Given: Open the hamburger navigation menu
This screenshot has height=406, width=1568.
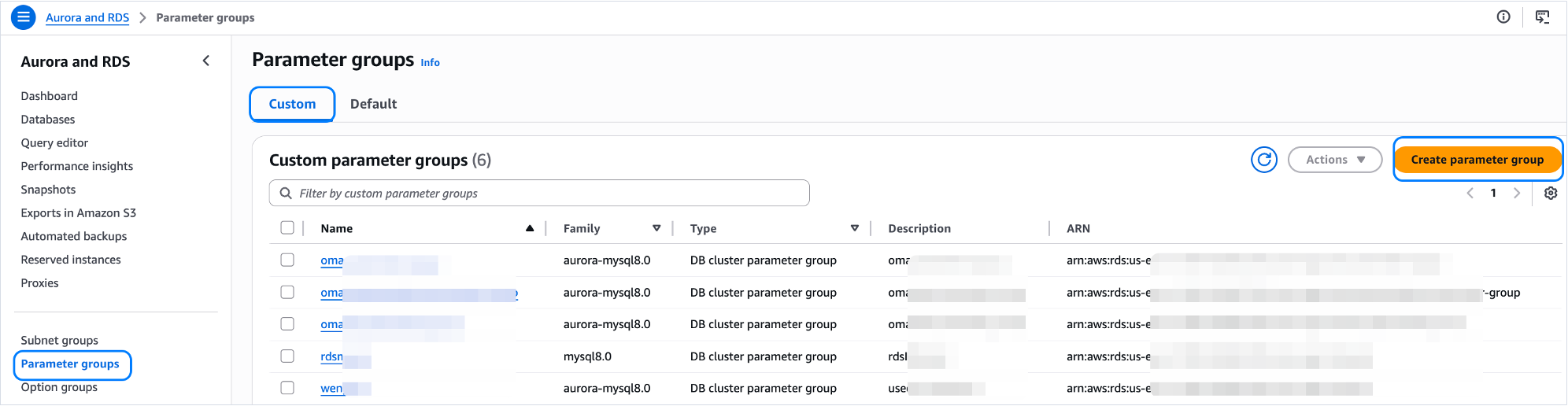Looking at the screenshot, I should pyautogui.click(x=24, y=17).
